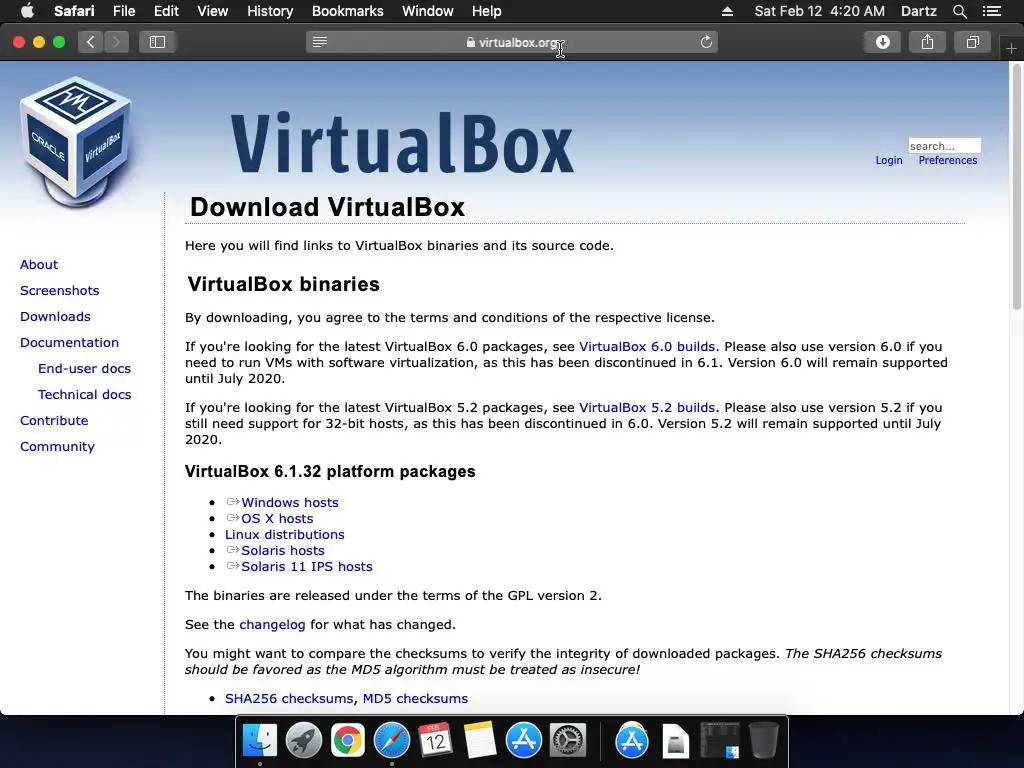Open App Store from the Dock

tap(524, 741)
